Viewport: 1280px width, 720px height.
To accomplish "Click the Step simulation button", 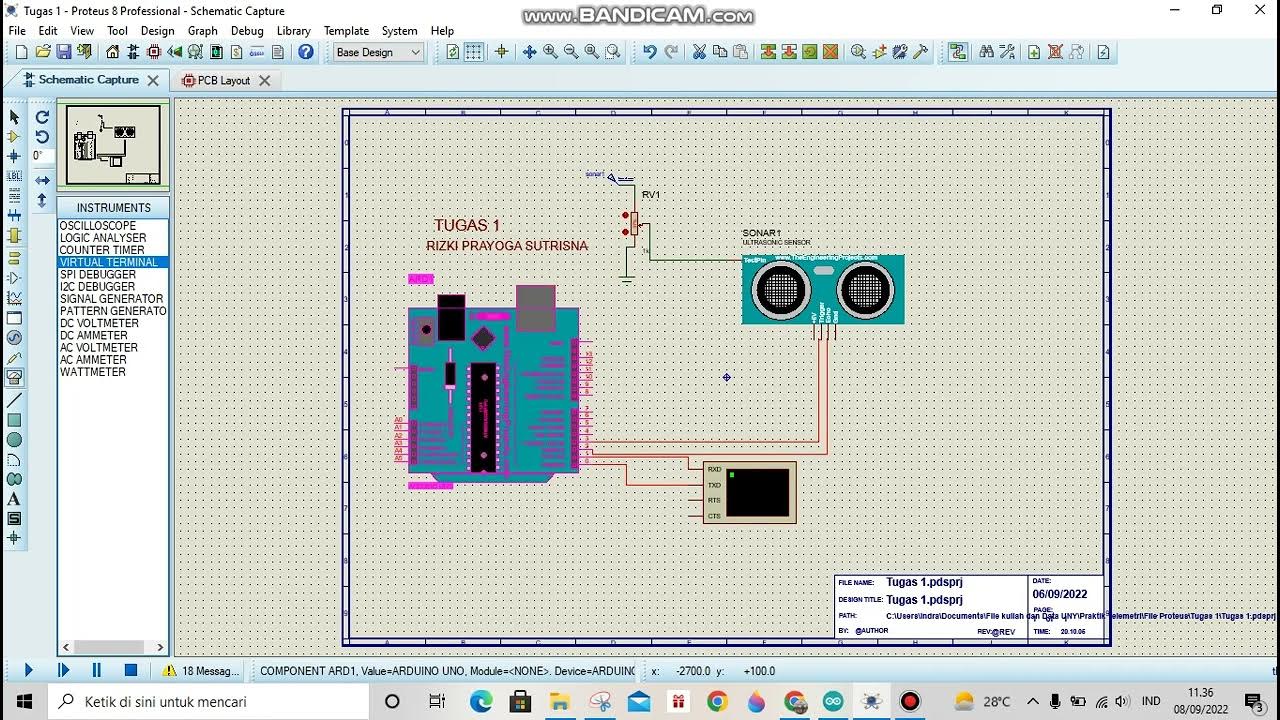I will coord(63,670).
